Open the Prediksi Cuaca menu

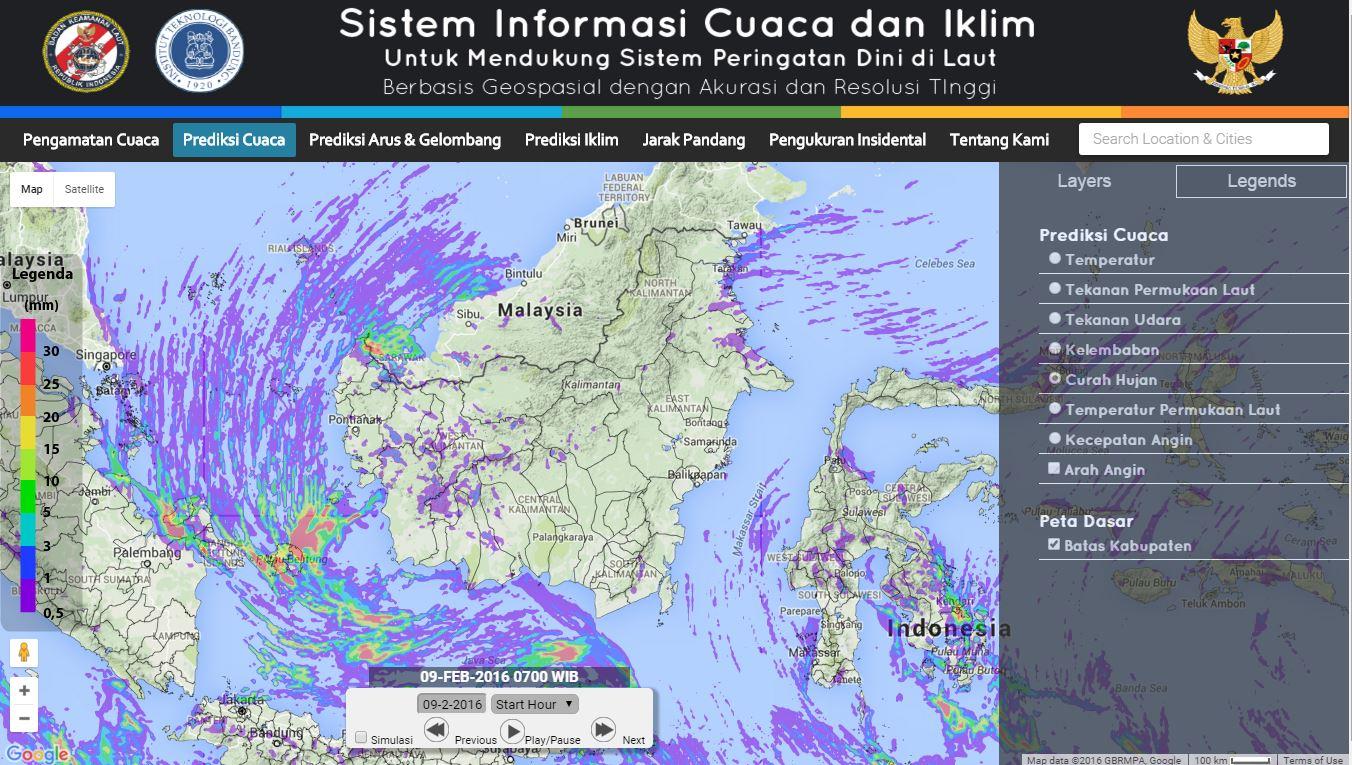pyautogui.click(x=234, y=140)
